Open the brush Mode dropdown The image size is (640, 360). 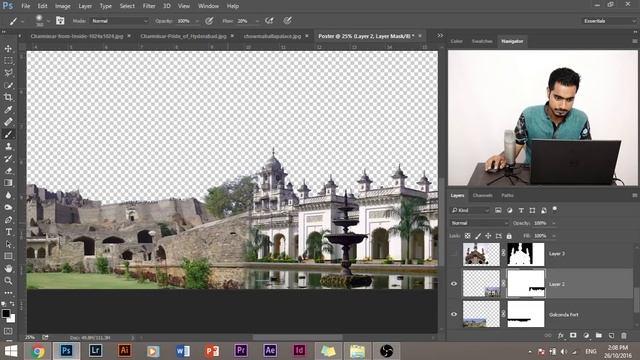coord(120,20)
